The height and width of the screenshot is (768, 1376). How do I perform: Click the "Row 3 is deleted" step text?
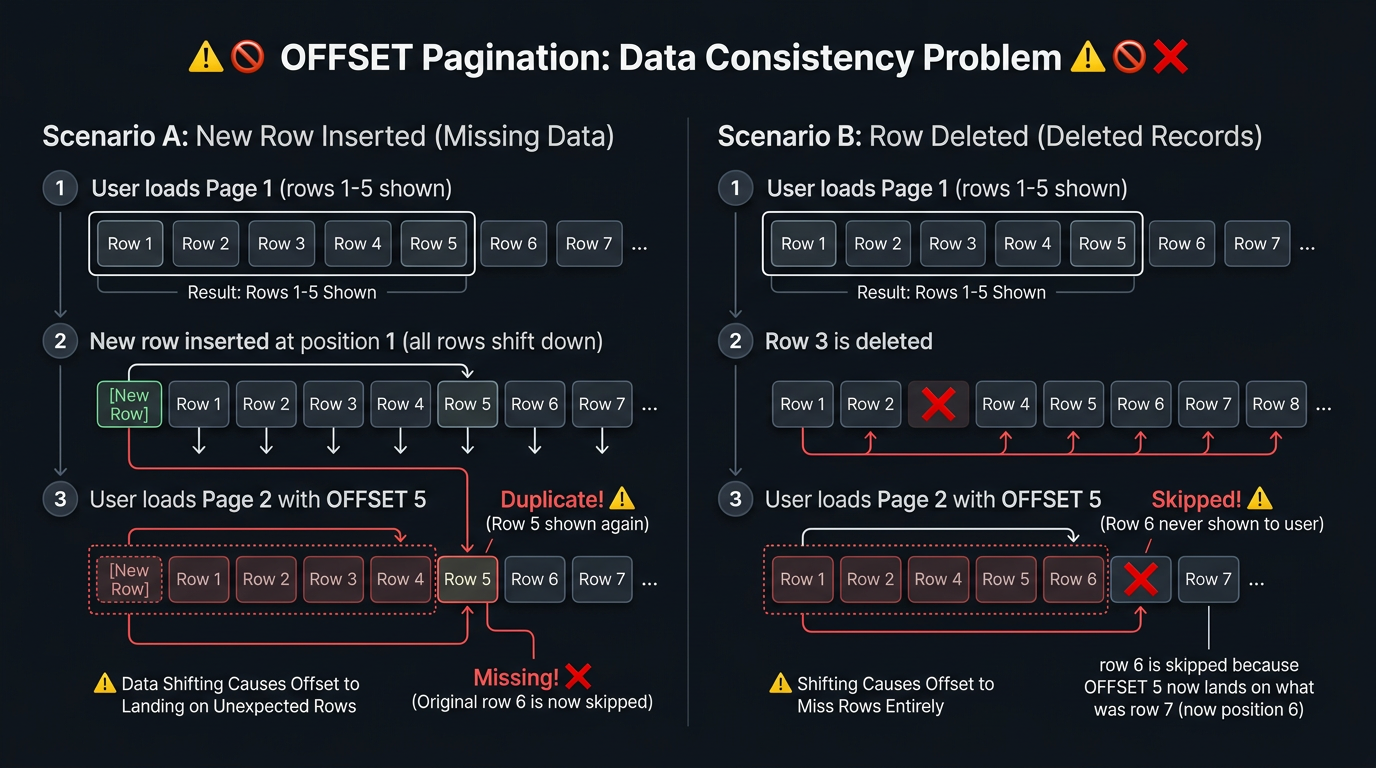[848, 341]
